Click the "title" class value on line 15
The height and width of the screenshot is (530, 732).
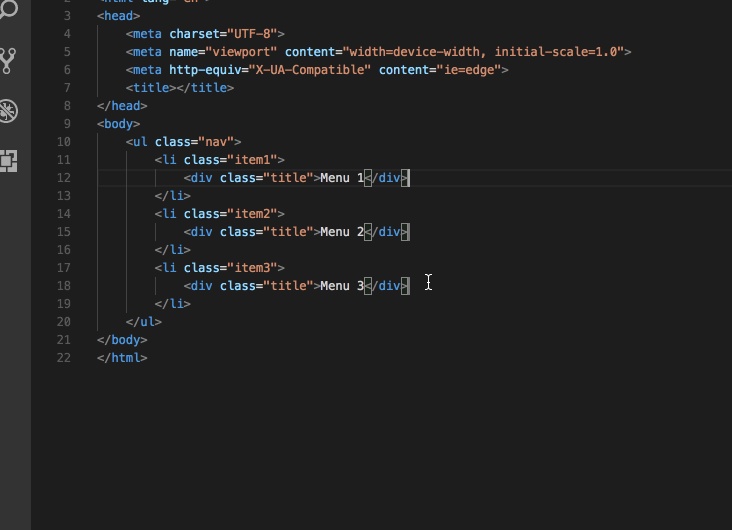click(x=288, y=232)
